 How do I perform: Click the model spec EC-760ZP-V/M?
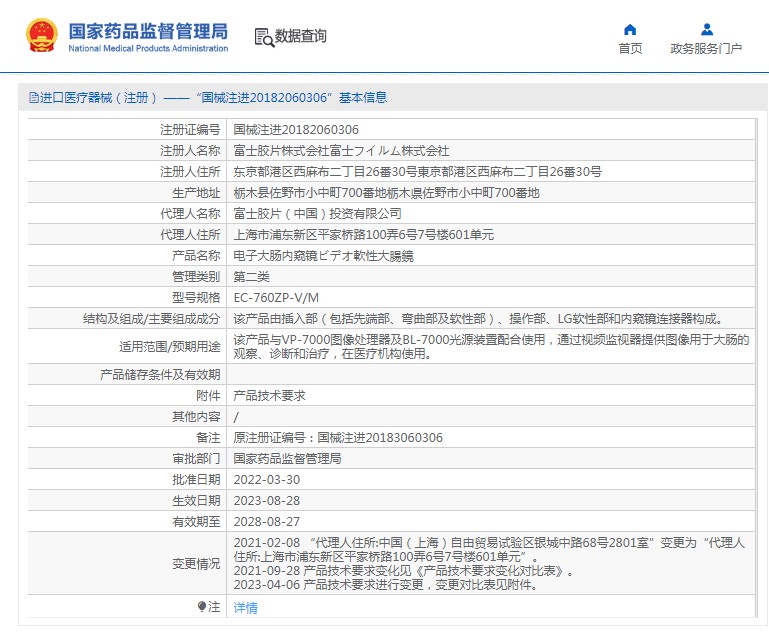click(276, 297)
